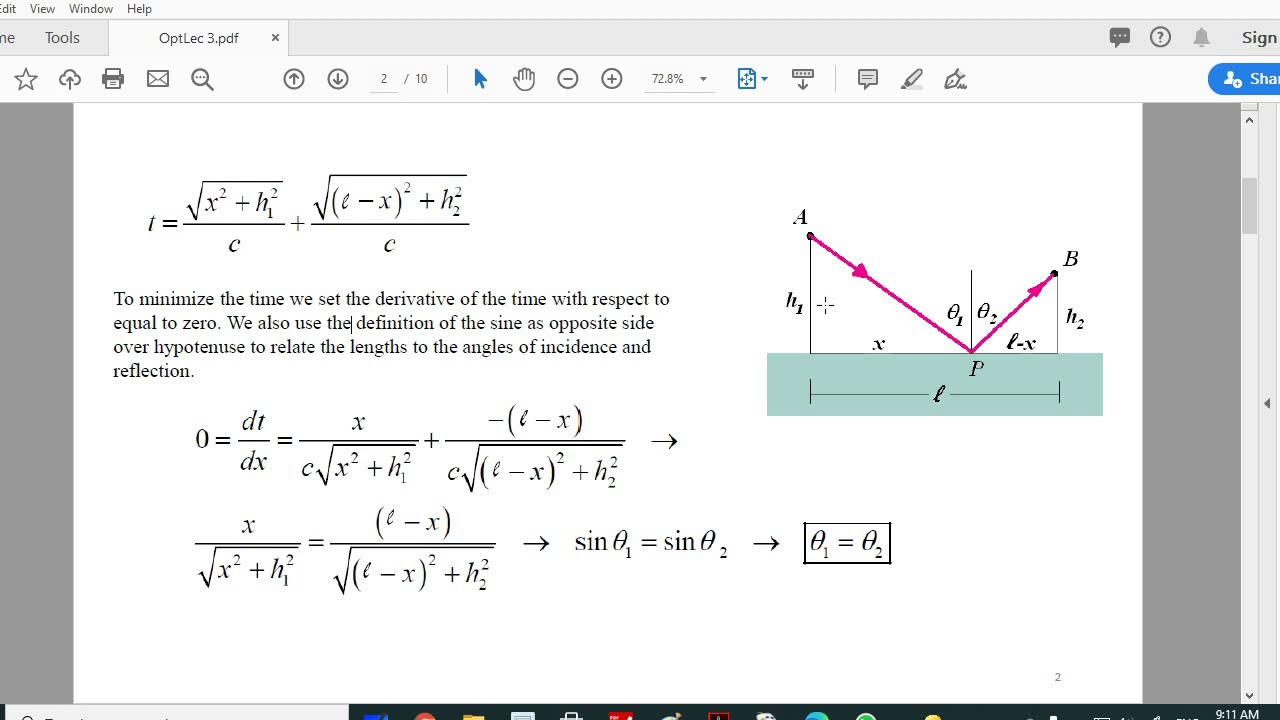Bookmark this file with the star icon

pyautogui.click(x=26, y=79)
